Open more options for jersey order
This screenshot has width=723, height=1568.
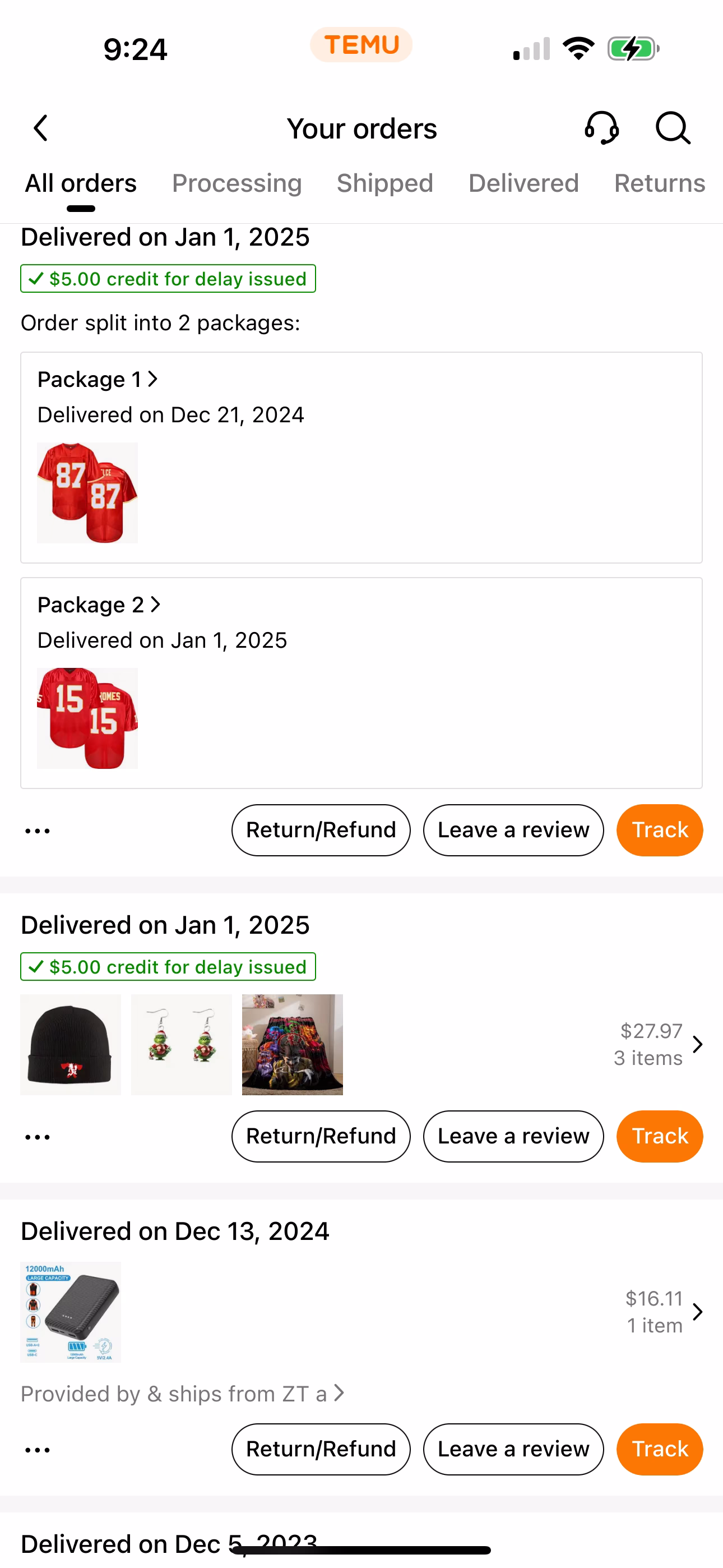point(37,831)
